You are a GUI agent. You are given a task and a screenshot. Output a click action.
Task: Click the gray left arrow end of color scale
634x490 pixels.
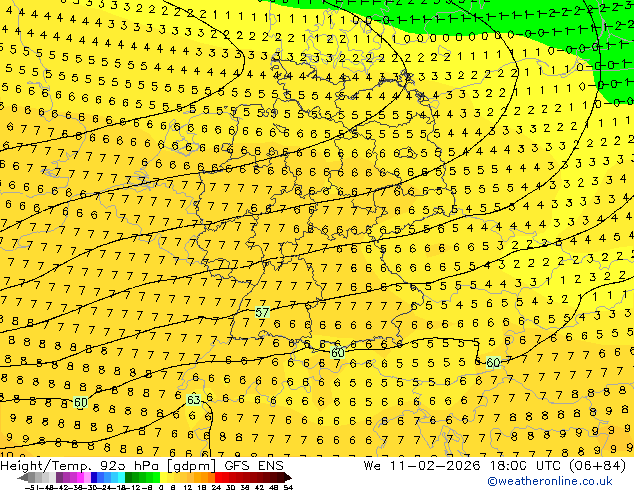pyautogui.click(x=23, y=478)
